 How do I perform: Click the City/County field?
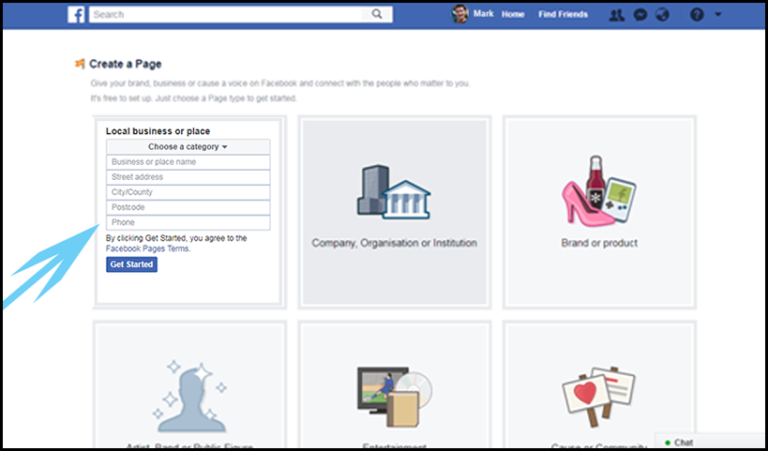pyautogui.click(x=188, y=192)
